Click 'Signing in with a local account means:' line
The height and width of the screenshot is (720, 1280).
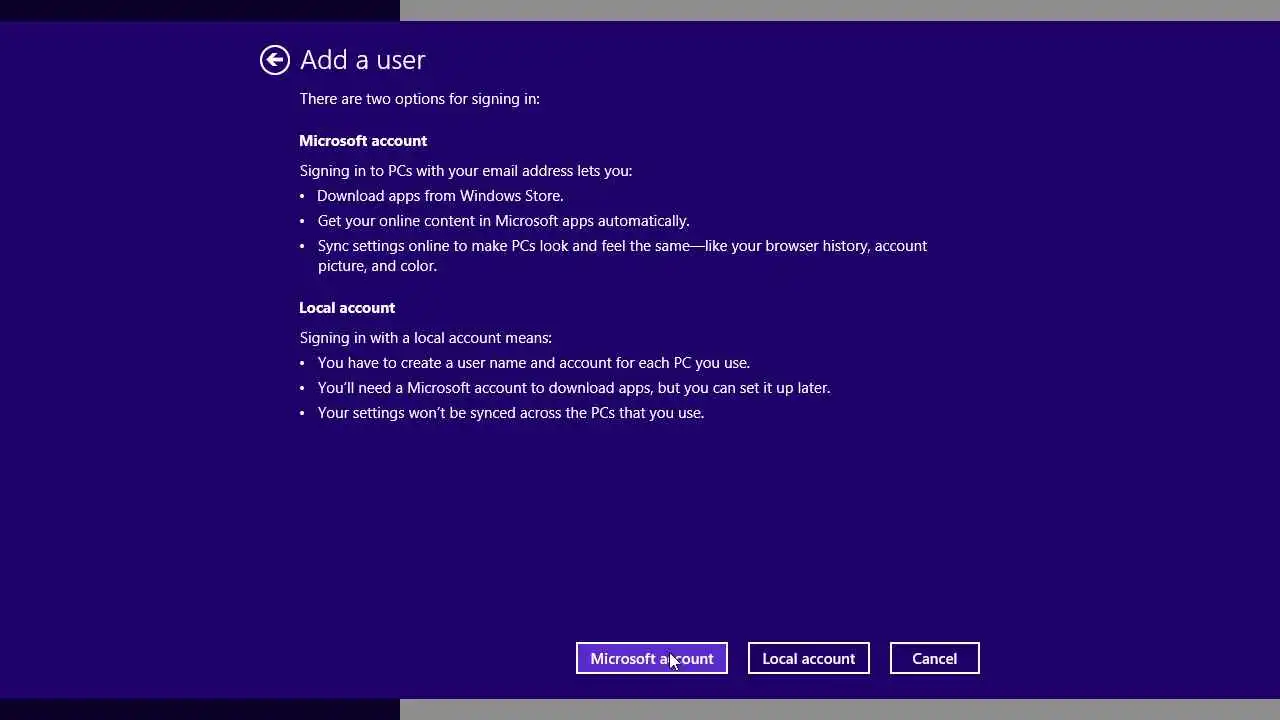[426, 338]
